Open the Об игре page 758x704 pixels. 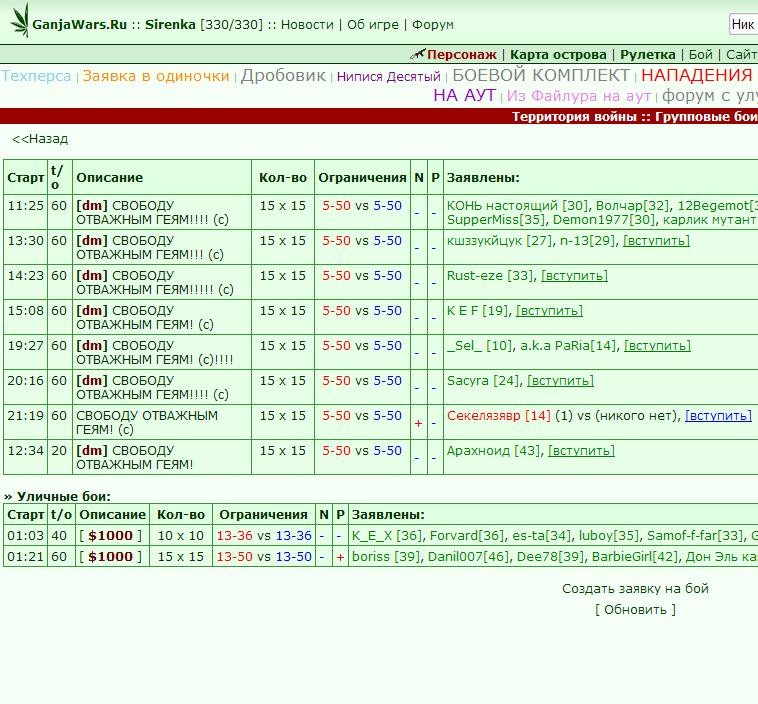[x=373, y=25]
